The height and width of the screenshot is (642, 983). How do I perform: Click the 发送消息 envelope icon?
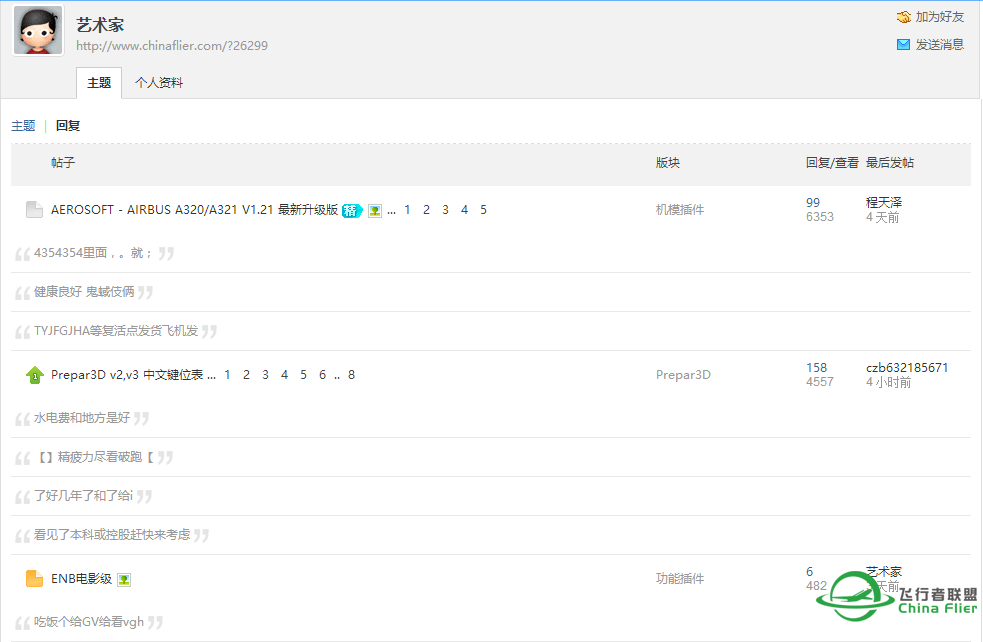[903, 45]
